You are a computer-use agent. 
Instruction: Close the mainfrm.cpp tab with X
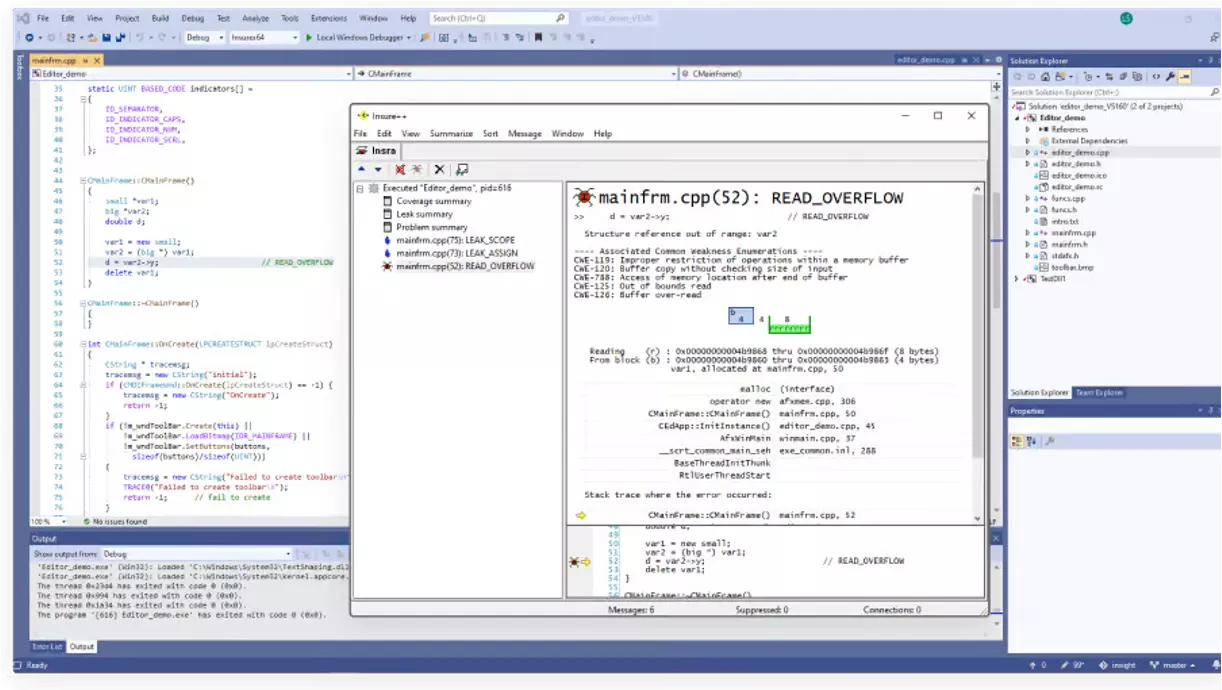(x=98, y=61)
